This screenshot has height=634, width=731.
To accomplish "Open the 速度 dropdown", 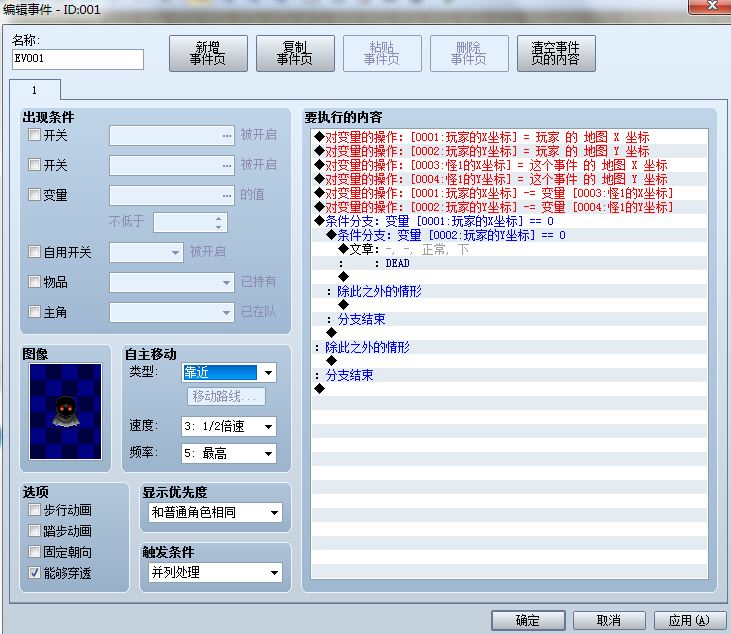I will point(229,426).
